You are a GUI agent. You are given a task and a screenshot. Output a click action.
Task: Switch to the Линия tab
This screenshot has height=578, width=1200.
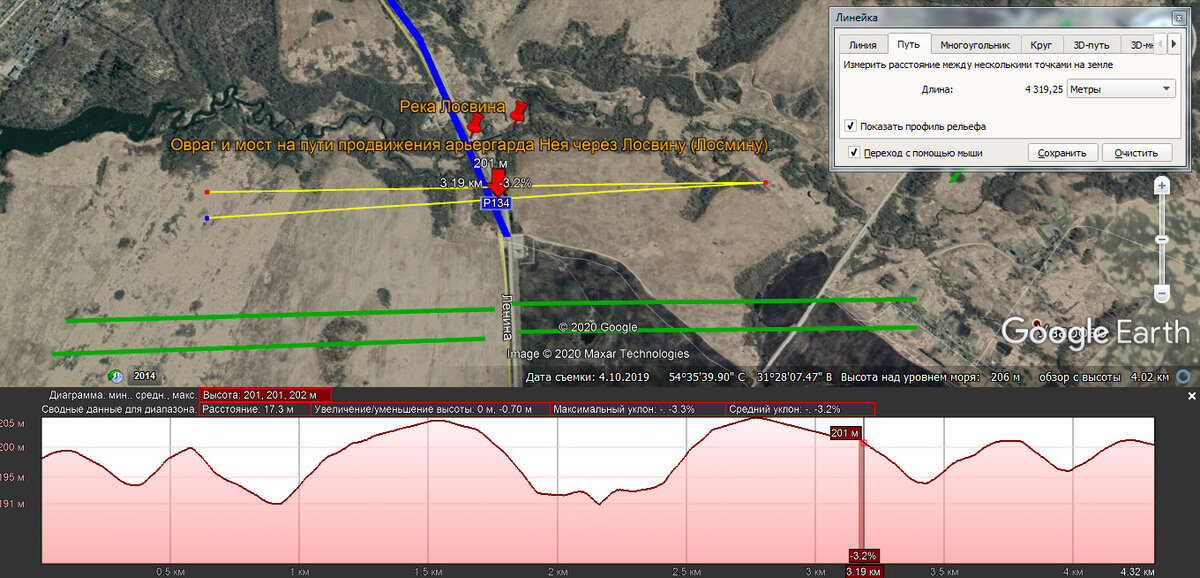pos(863,45)
